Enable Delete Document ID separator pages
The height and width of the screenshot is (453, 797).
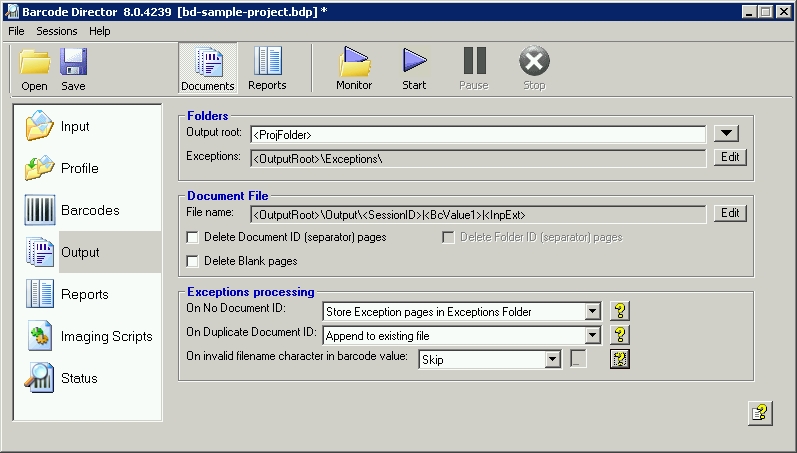pos(193,238)
